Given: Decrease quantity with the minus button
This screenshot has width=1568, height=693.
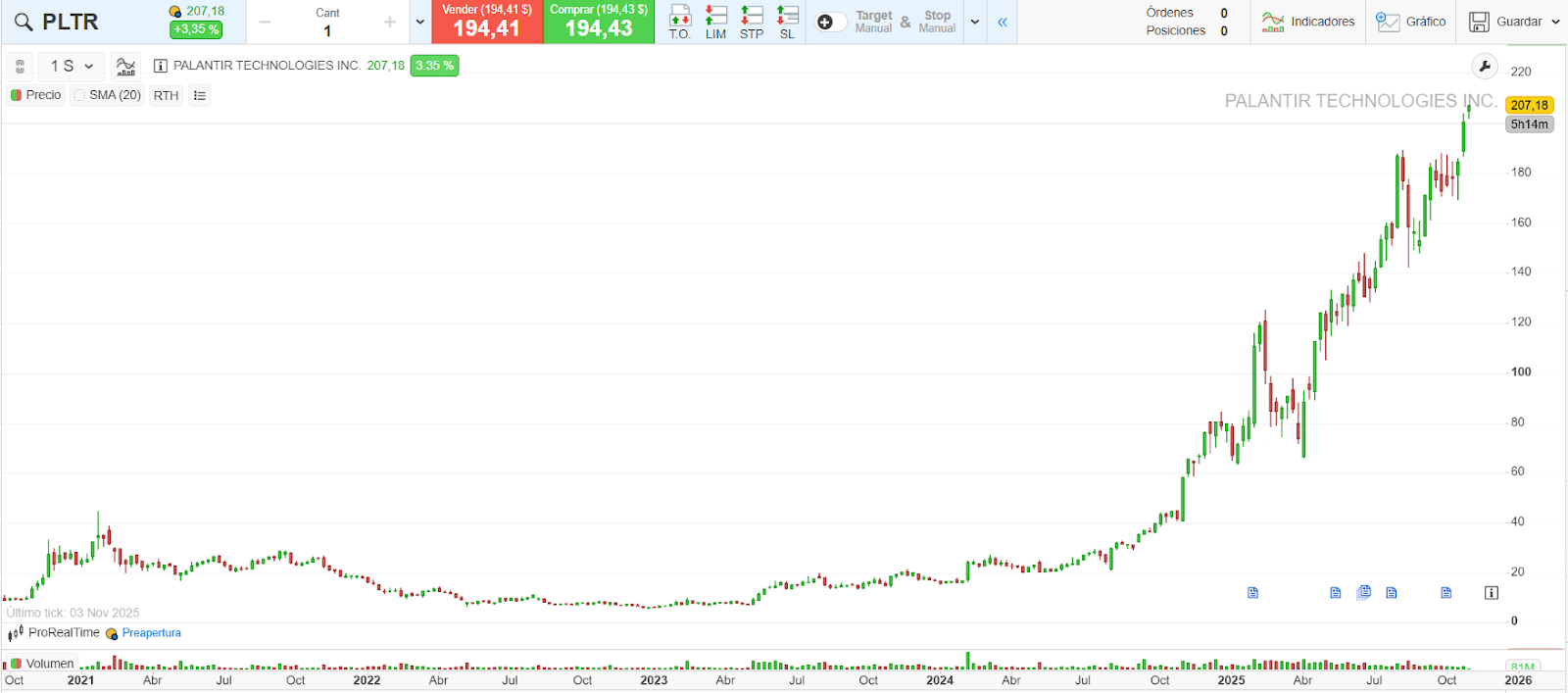Looking at the screenshot, I should coord(265,22).
